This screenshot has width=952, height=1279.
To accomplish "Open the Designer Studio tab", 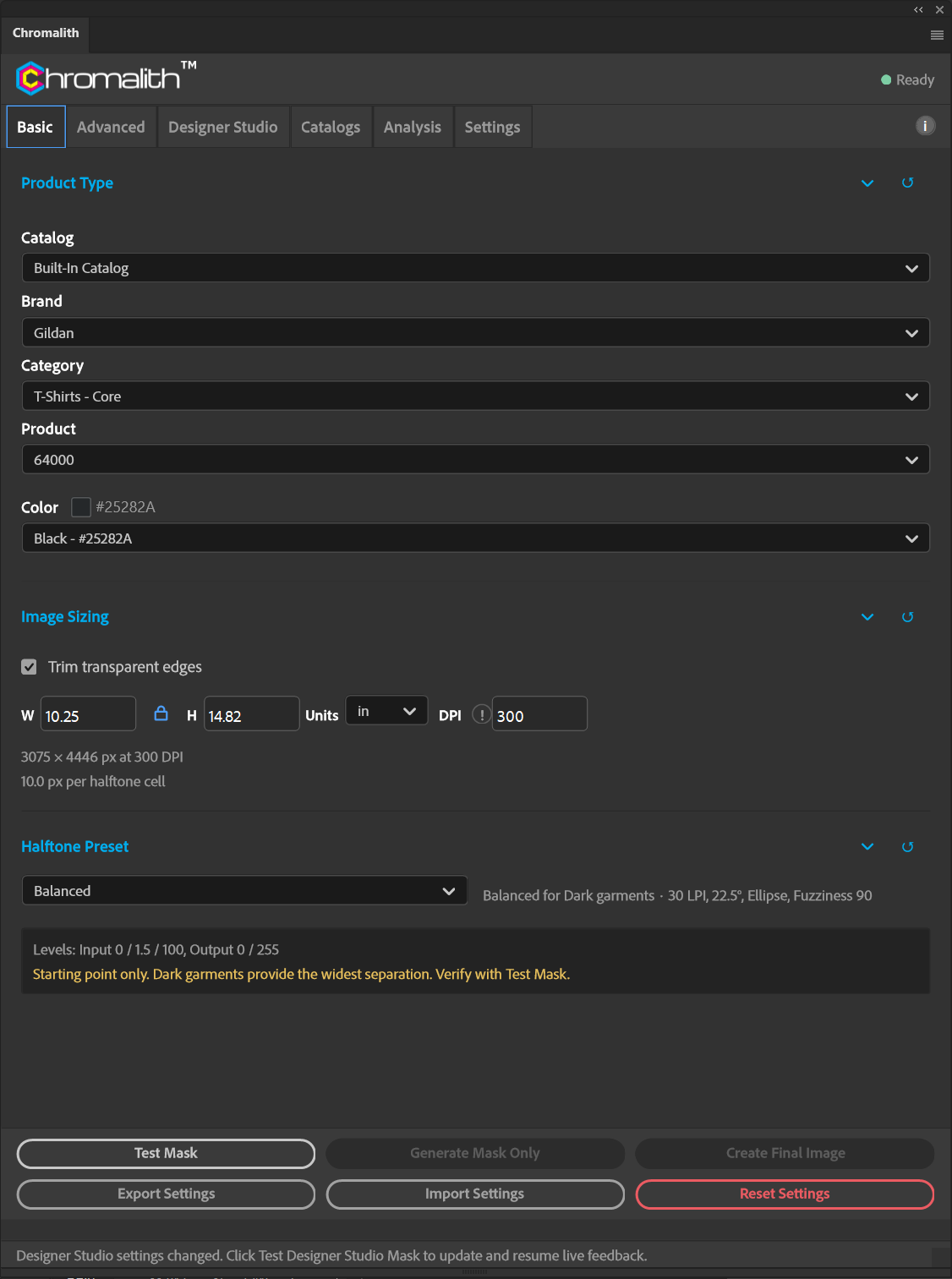I will click(x=223, y=127).
